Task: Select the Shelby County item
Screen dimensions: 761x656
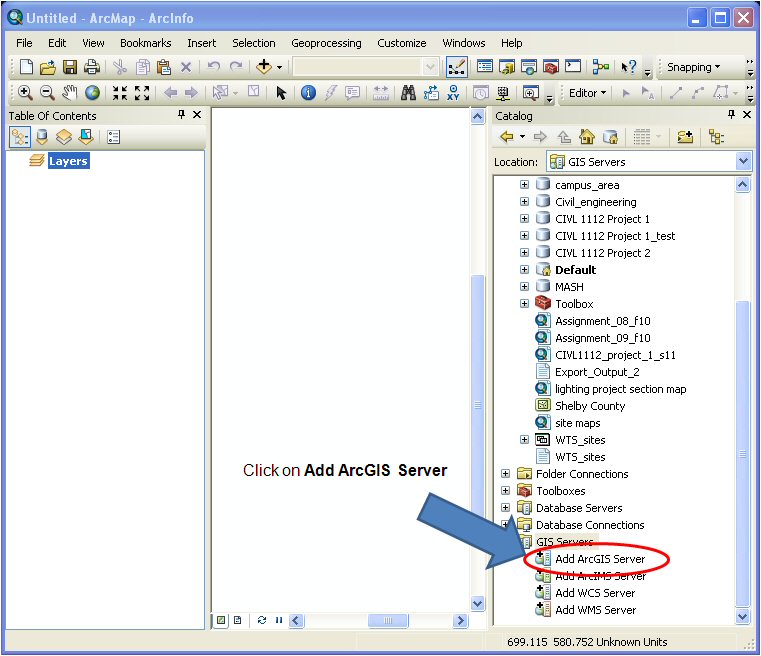Action: coord(590,406)
